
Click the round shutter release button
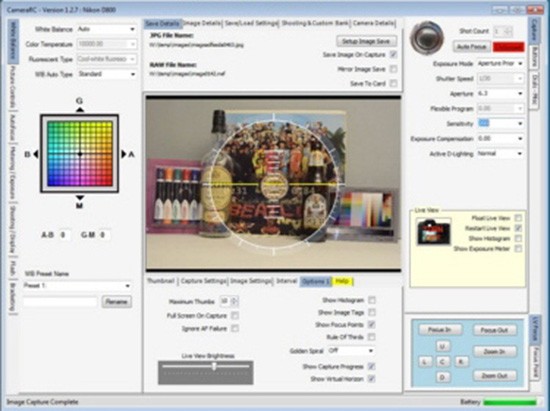coord(426,38)
